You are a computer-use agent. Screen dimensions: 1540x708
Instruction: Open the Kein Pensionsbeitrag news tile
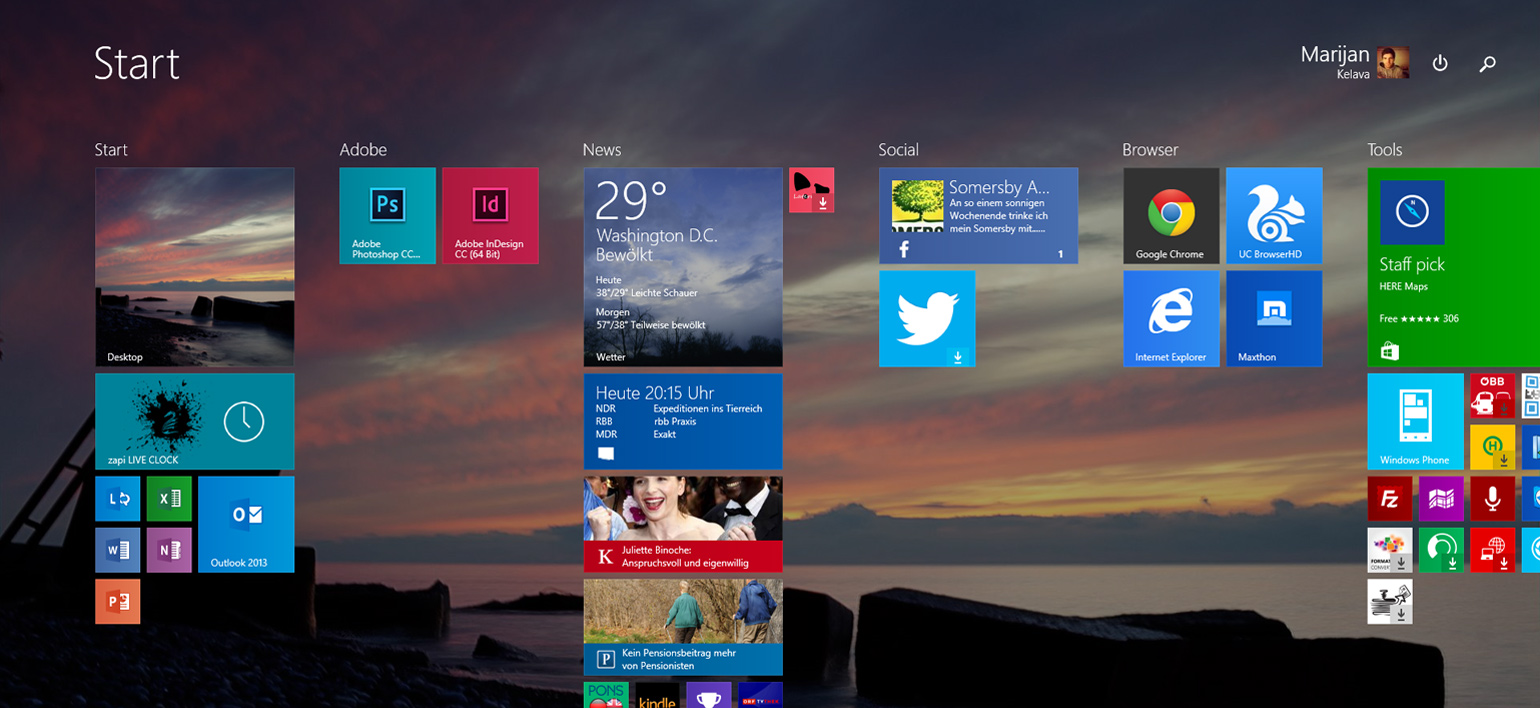click(683, 627)
